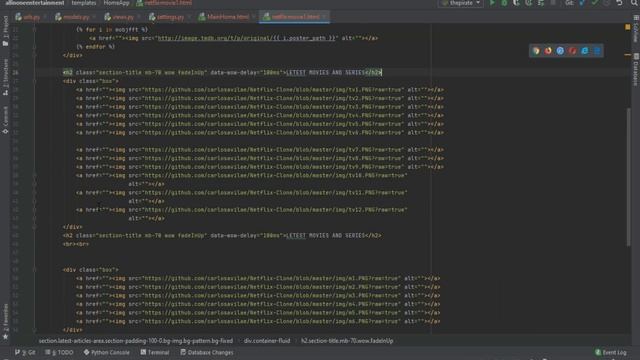Collapse the for loop fold marker in gutter
Viewport: 640px width, 360px height.
[x=34, y=29]
